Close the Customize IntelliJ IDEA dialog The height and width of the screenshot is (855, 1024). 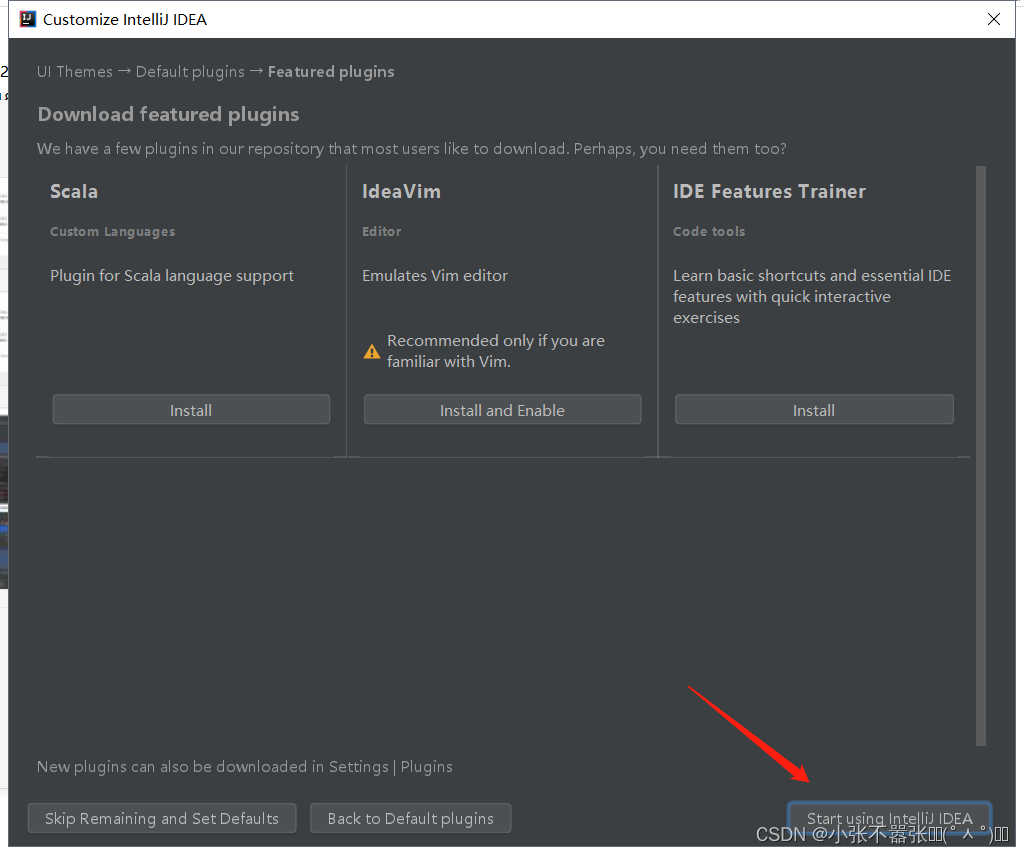point(993,19)
